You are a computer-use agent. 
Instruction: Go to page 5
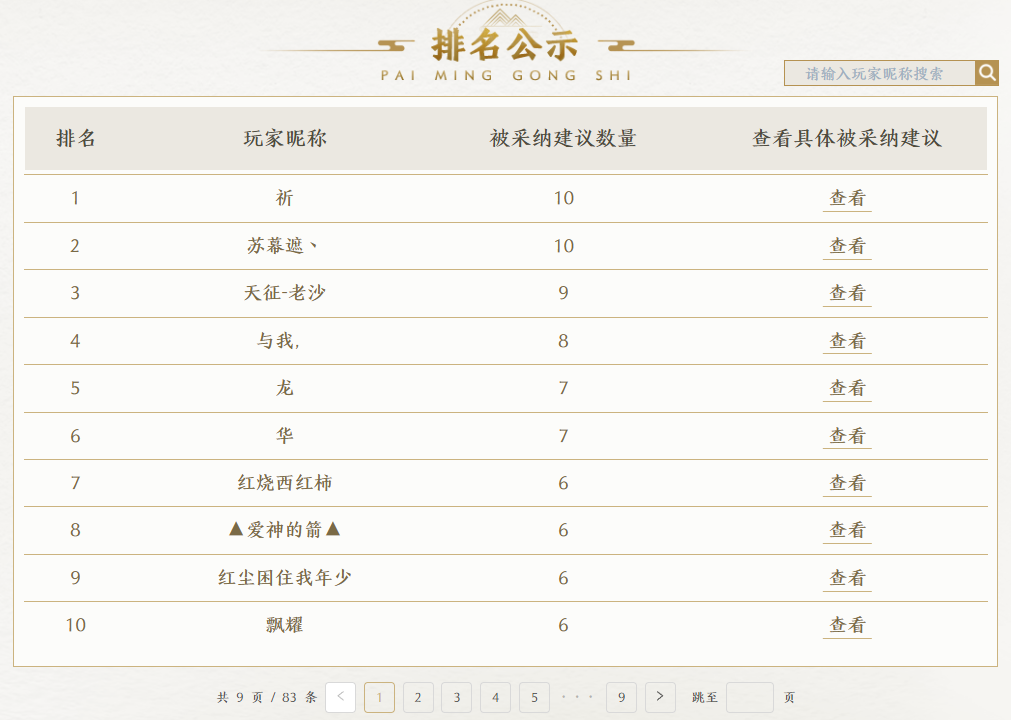click(x=534, y=697)
